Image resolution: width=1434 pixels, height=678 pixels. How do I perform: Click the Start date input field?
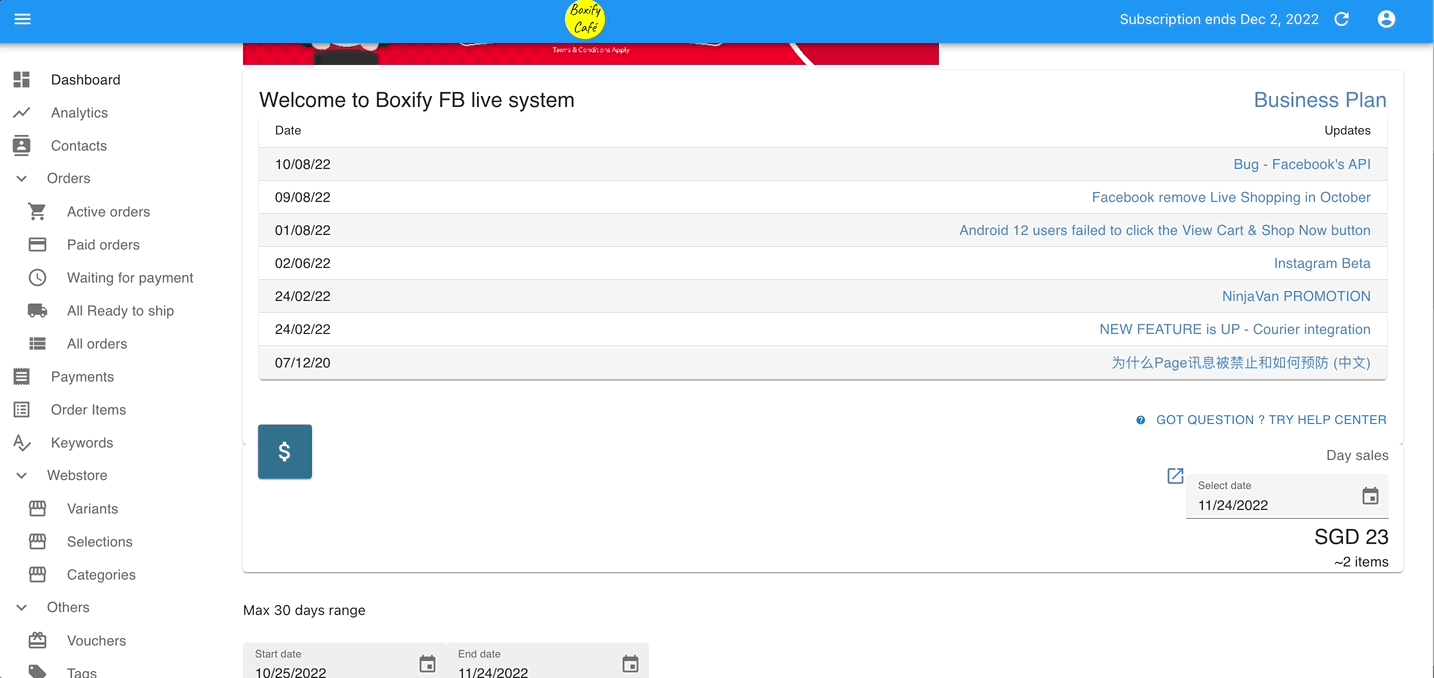pos(344,661)
